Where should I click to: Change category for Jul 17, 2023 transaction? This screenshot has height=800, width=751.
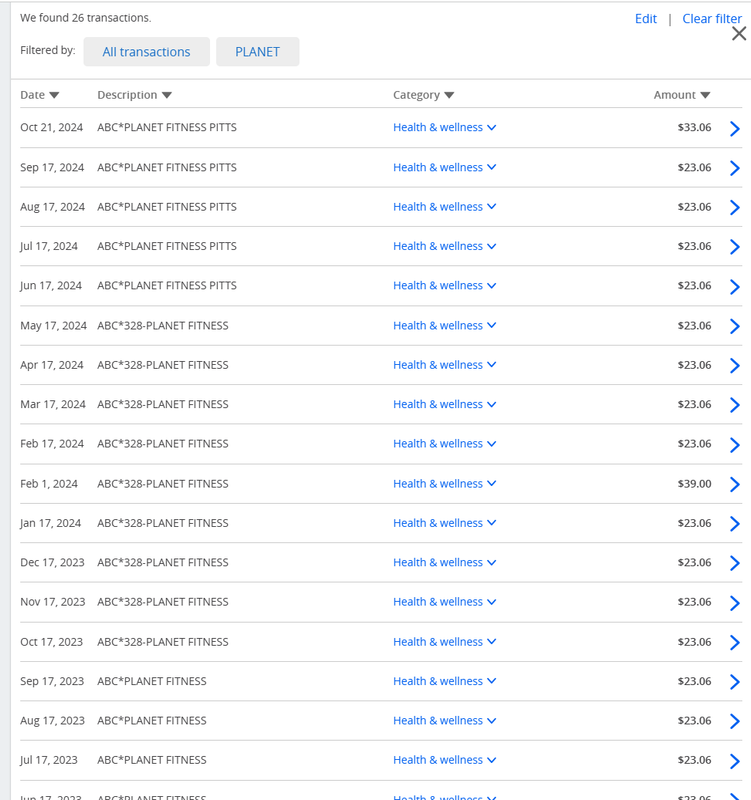444,760
